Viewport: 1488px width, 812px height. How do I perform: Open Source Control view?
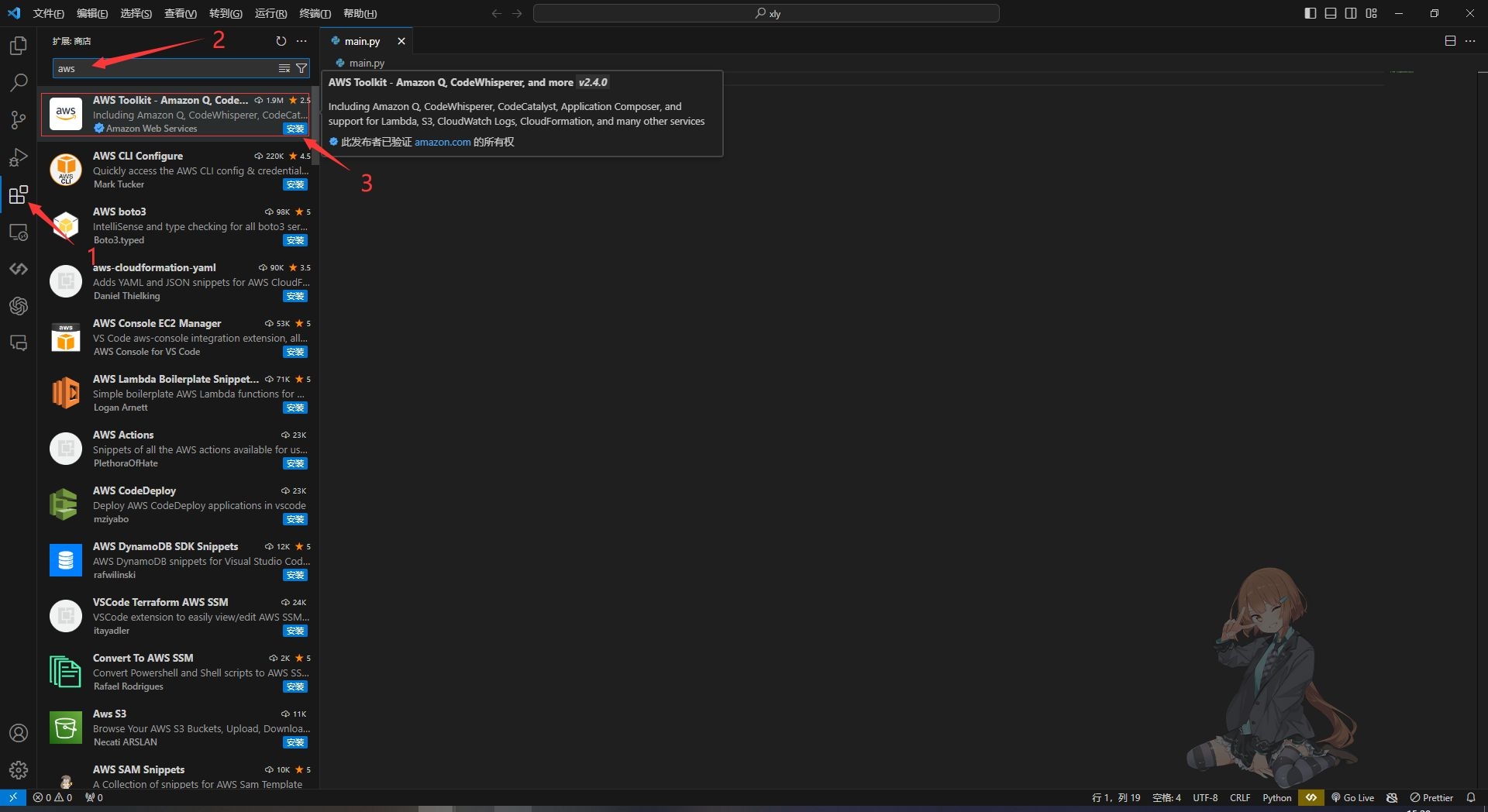[19, 120]
